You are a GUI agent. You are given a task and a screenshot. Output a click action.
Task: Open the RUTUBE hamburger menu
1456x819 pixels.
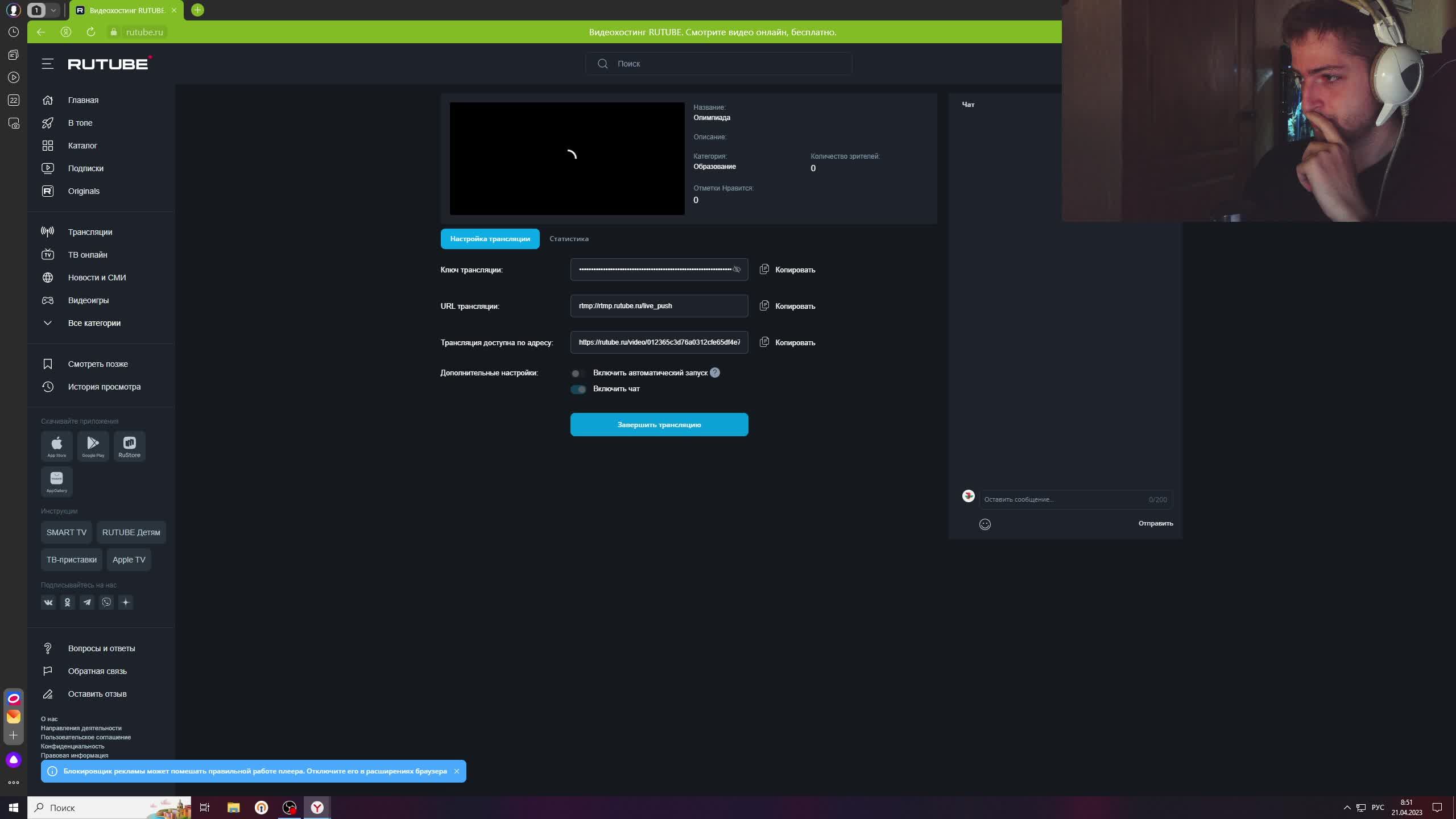[x=48, y=64]
